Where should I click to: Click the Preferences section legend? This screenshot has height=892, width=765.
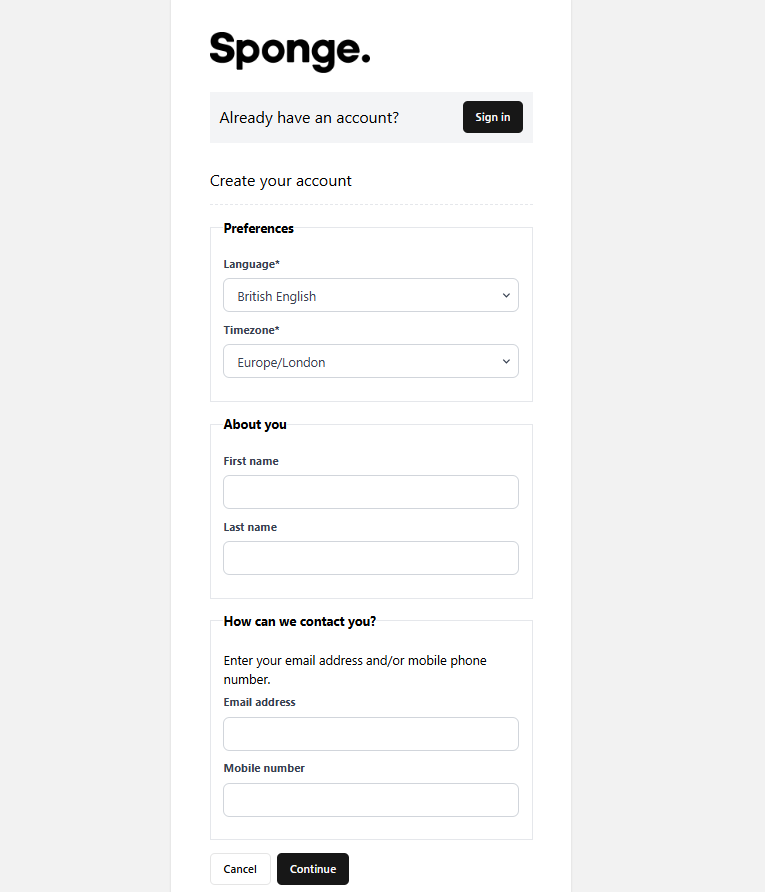tap(259, 229)
